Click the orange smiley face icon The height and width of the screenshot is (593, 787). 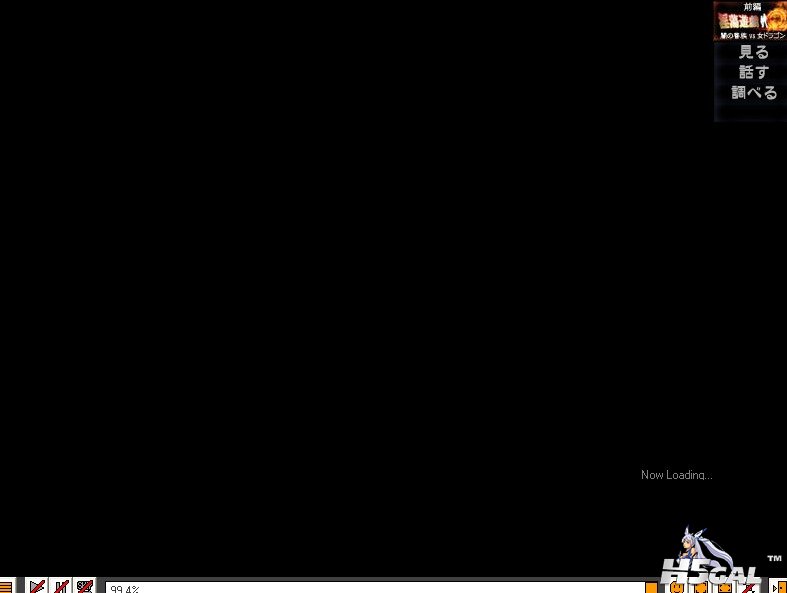pyautogui.click(x=677, y=588)
